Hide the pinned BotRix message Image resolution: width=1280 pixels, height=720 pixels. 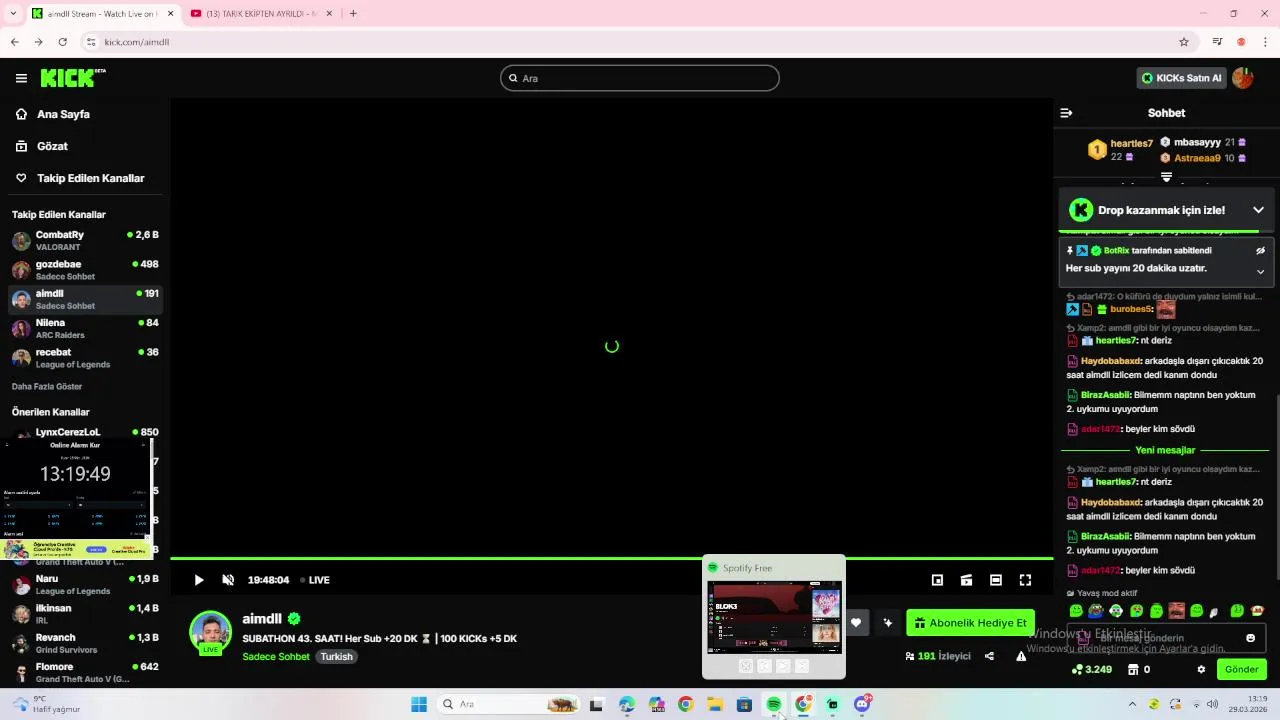(1260, 251)
